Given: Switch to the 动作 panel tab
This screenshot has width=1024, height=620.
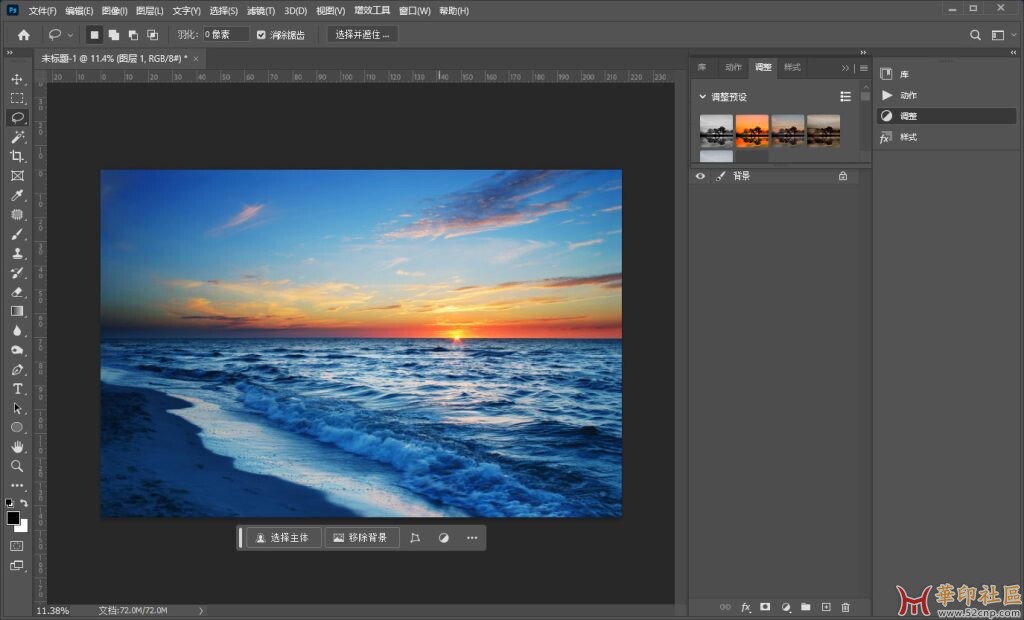Looking at the screenshot, I should click(x=733, y=67).
